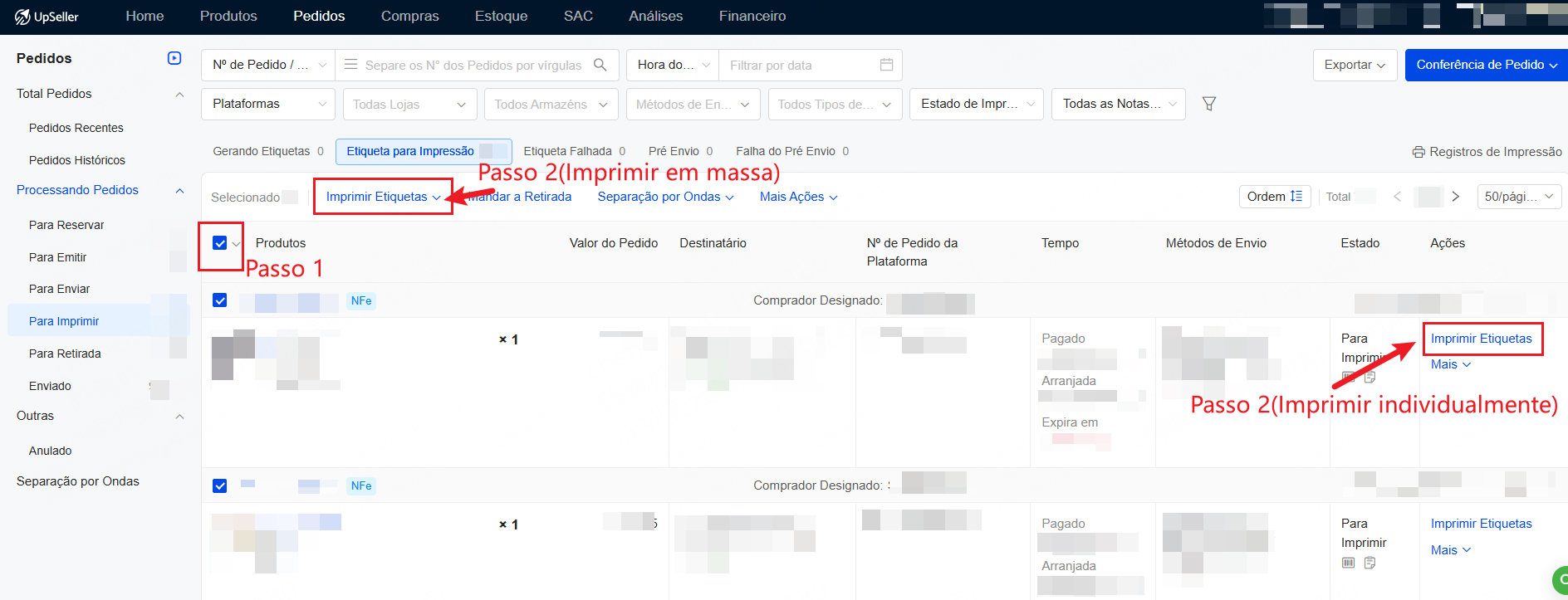1568x600 pixels.
Task: Switch to Etiqueta Falhada tab
Action: (x=574, y=151)
